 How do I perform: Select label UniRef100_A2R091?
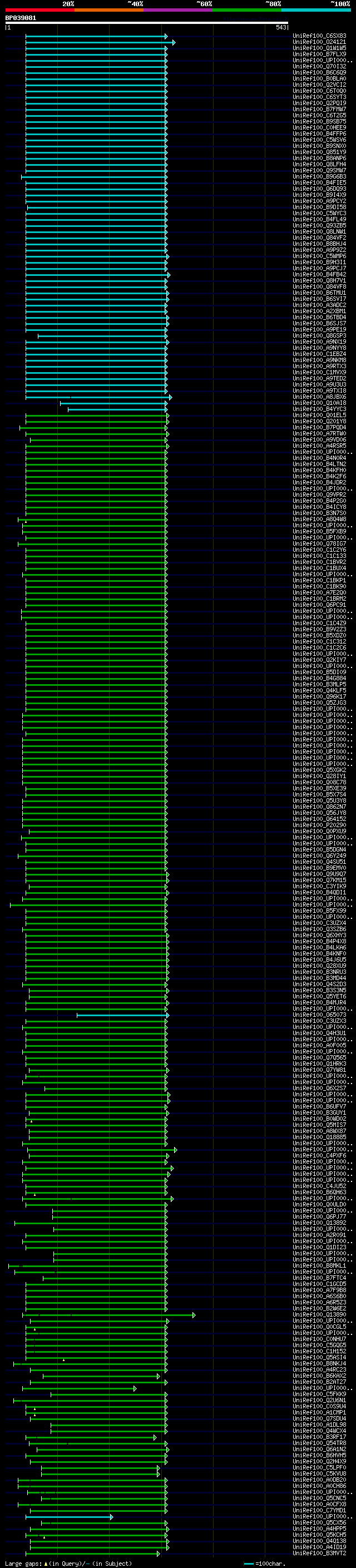point(319,1235)
